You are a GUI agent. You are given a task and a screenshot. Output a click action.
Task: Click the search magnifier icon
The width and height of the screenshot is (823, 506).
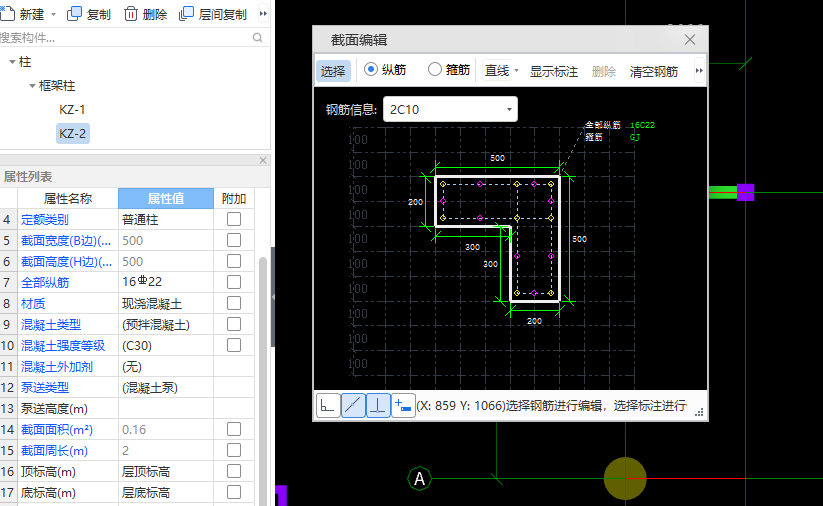coord(257,37)
